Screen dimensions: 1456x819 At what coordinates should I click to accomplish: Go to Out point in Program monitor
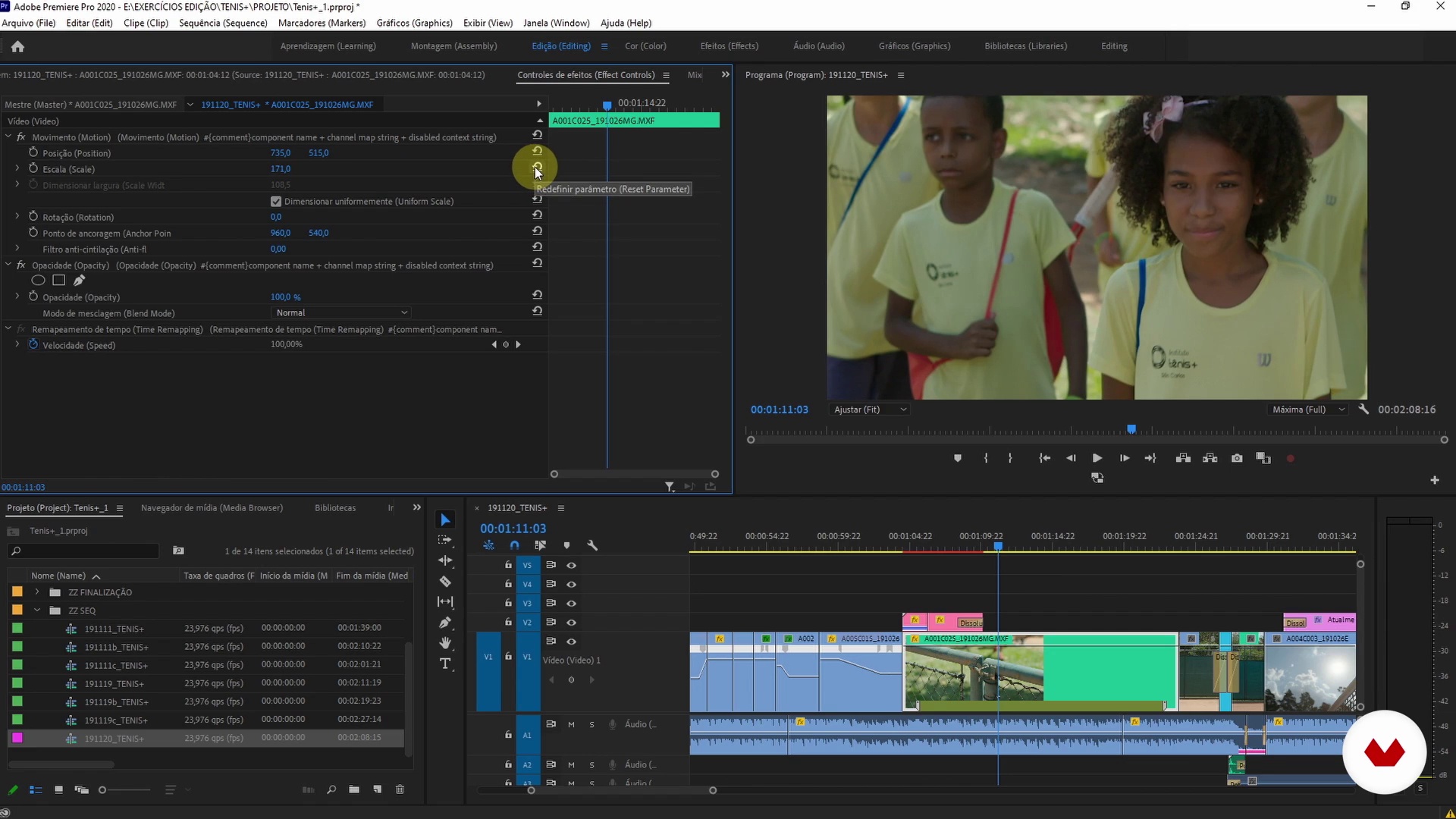pos(1150,458)
